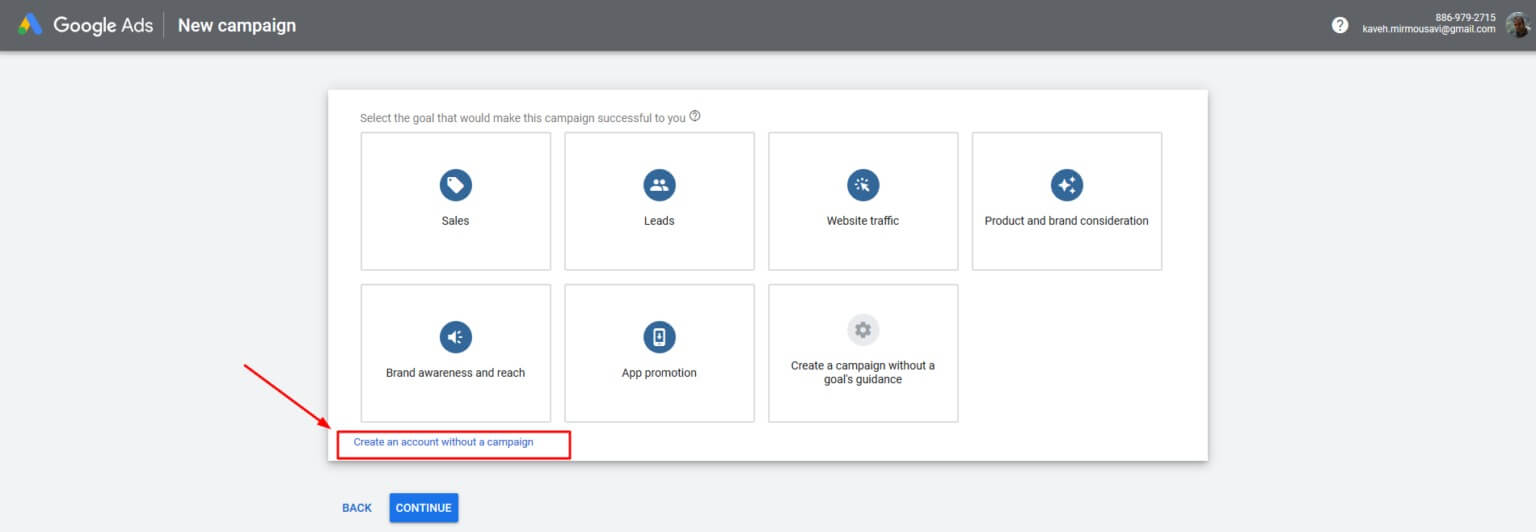Click the goal selection prompt text
The height and width of the screenshot is (532, 1536).
pyautogui.click(x=523, y=118)
